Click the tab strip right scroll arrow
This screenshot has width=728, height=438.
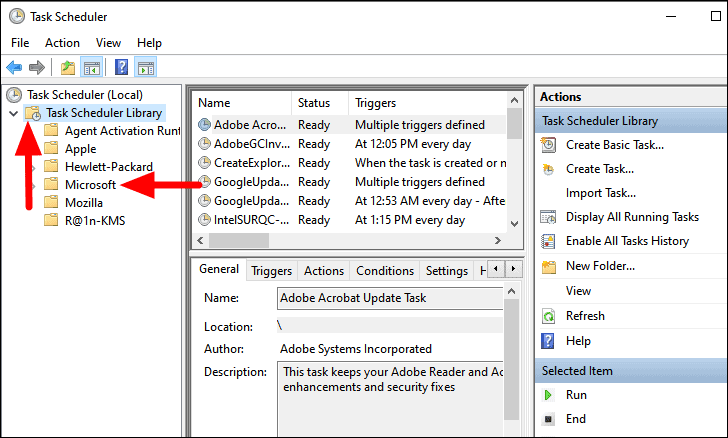[513, 269]
